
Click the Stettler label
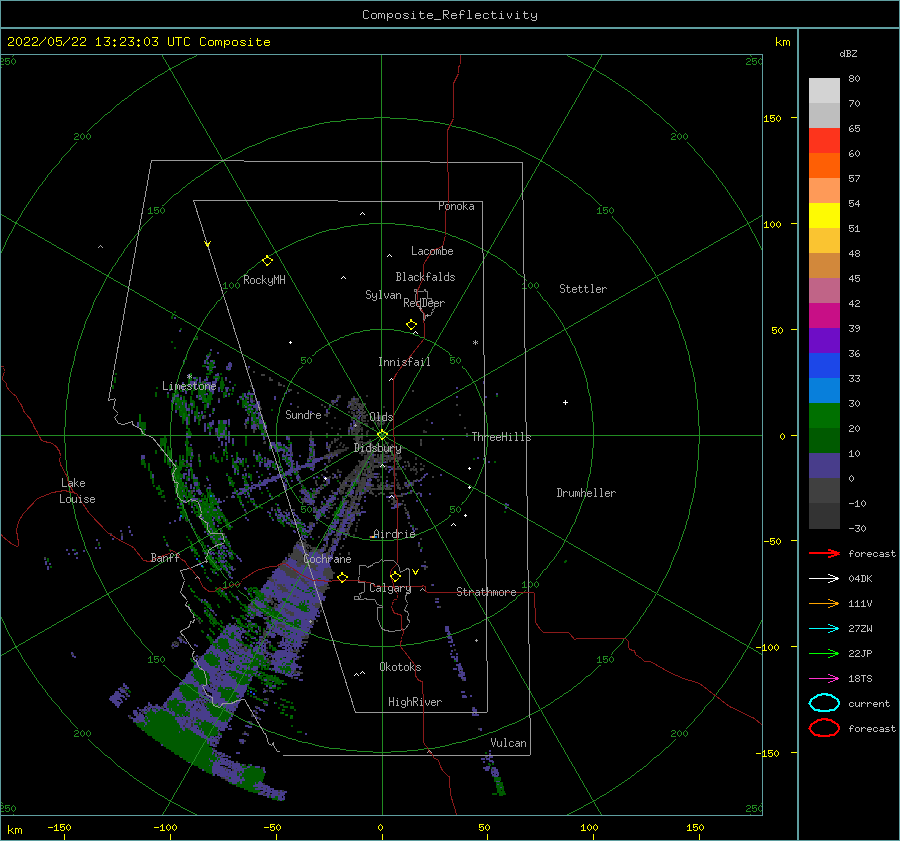pos(583,289)
